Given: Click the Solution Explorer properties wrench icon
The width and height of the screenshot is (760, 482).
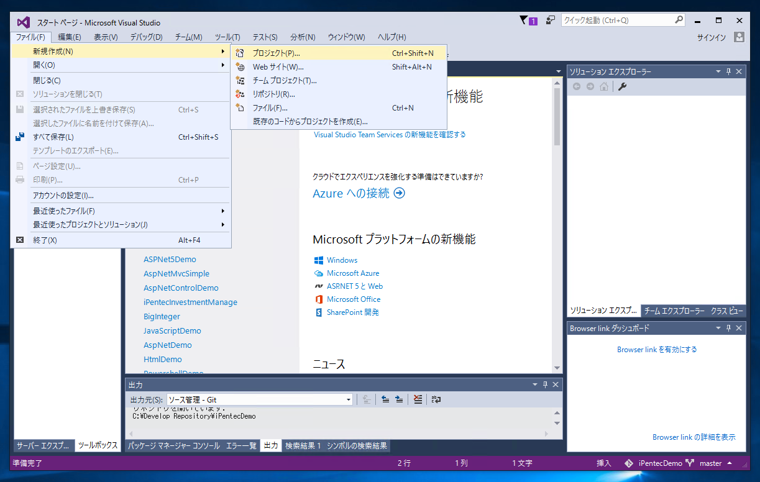Looking at the screenshot, I should [622, 87].
